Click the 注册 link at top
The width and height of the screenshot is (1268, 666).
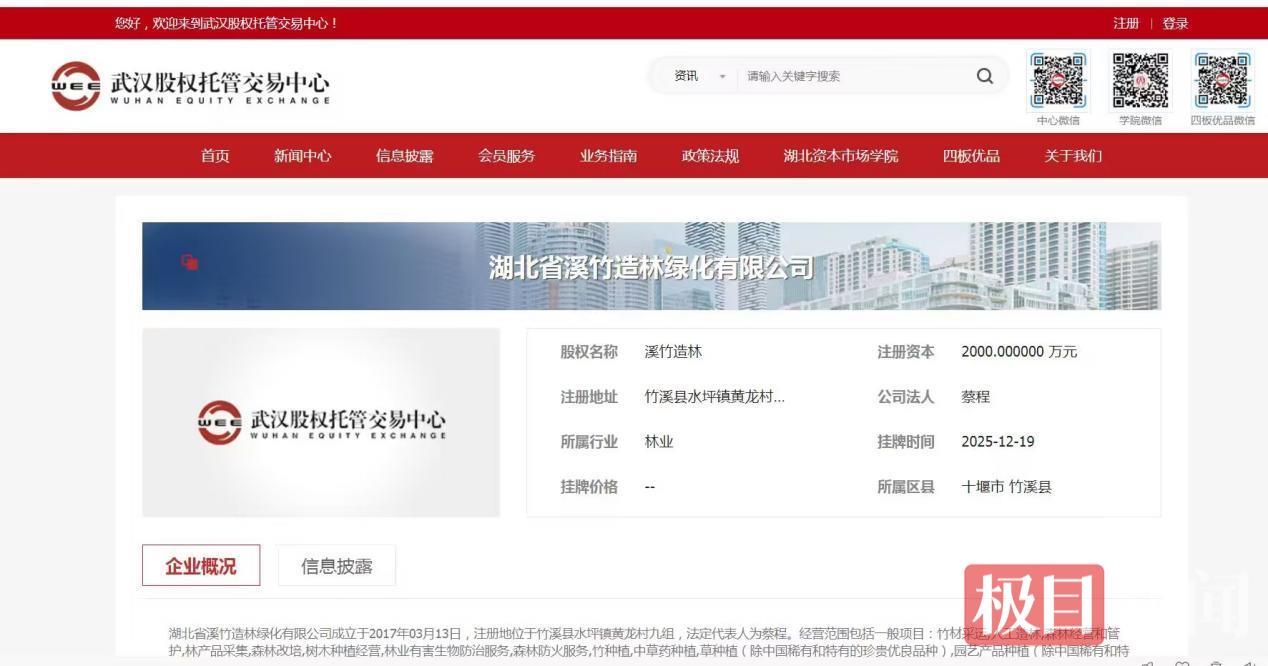point(1126,24)
